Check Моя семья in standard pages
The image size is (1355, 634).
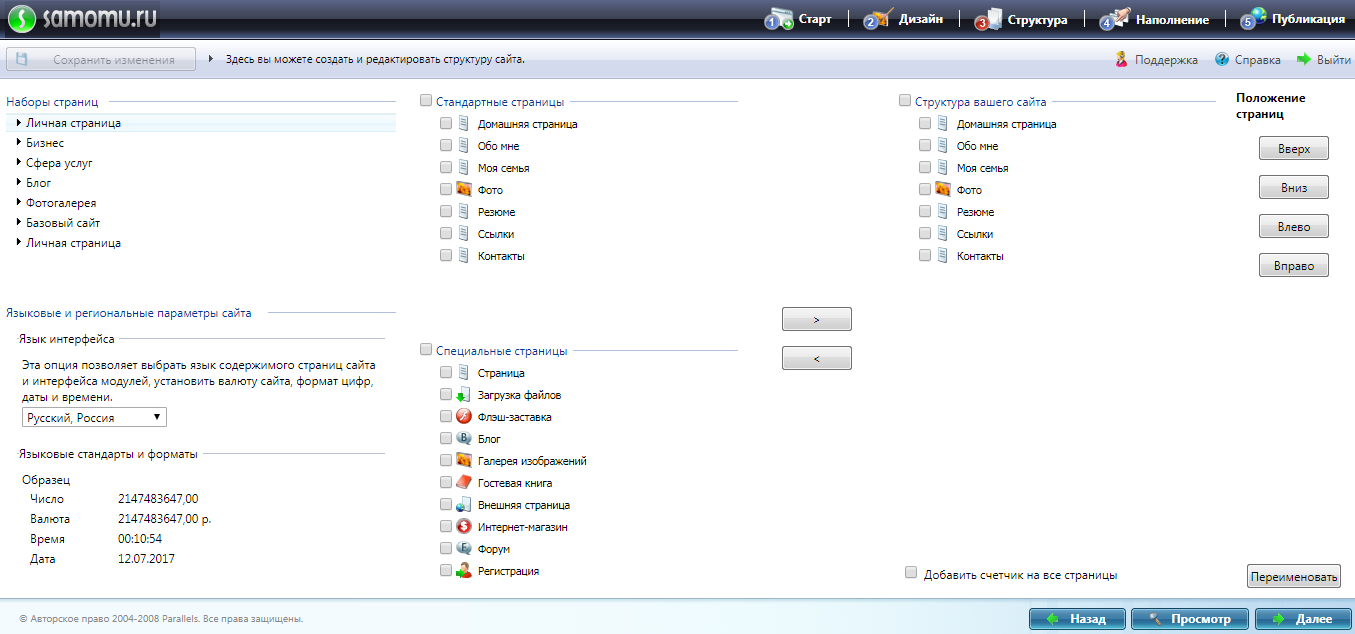coord(446,168)
